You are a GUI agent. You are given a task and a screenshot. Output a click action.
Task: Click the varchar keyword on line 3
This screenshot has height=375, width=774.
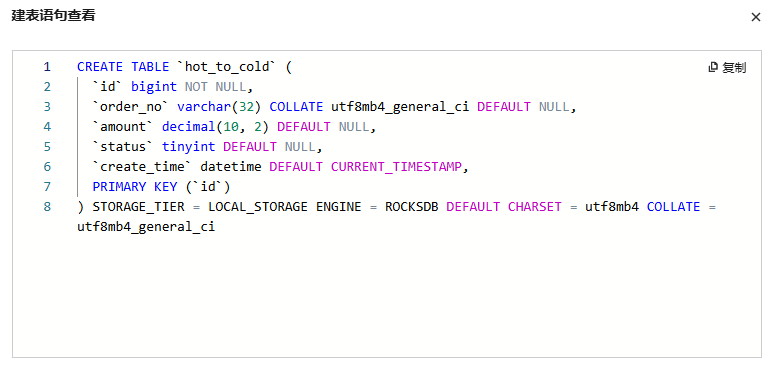[204, 107]
